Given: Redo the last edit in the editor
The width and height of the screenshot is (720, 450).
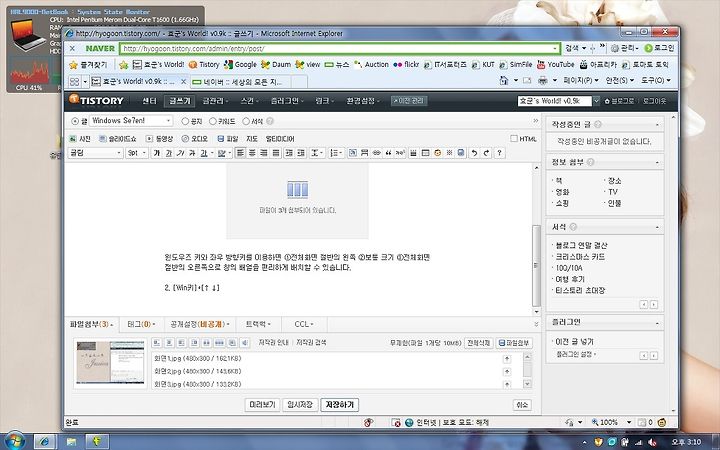Looking at the screenshot, I should point(486,153).
